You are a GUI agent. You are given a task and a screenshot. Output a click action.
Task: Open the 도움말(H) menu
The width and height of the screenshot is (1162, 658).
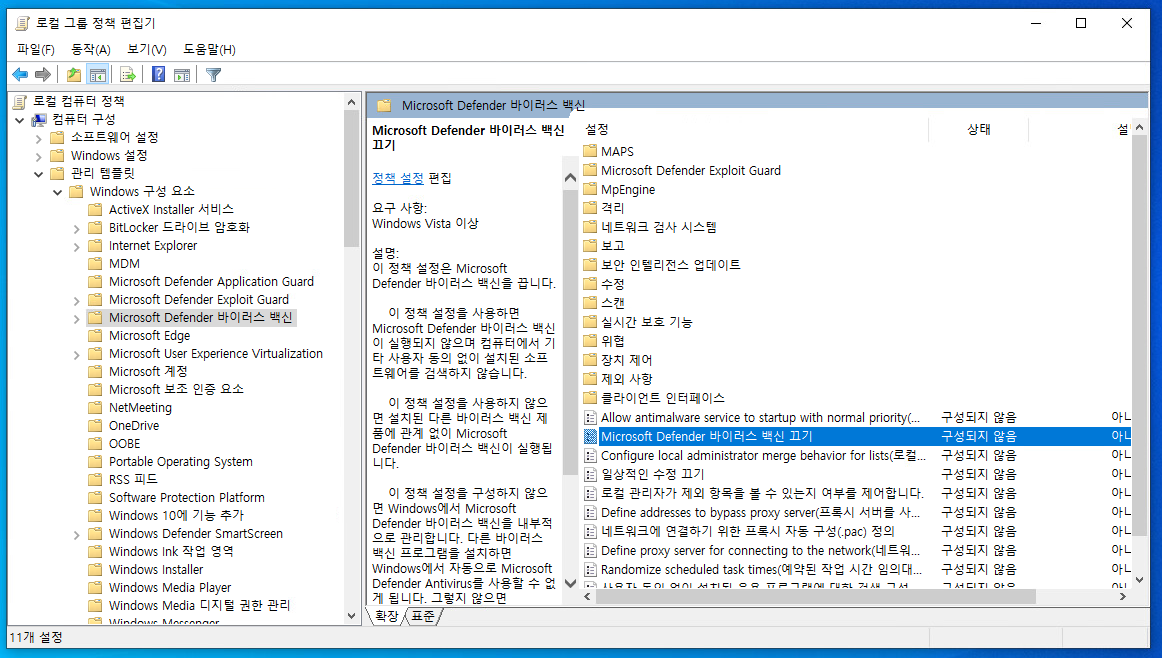click(x=210, y=50)
